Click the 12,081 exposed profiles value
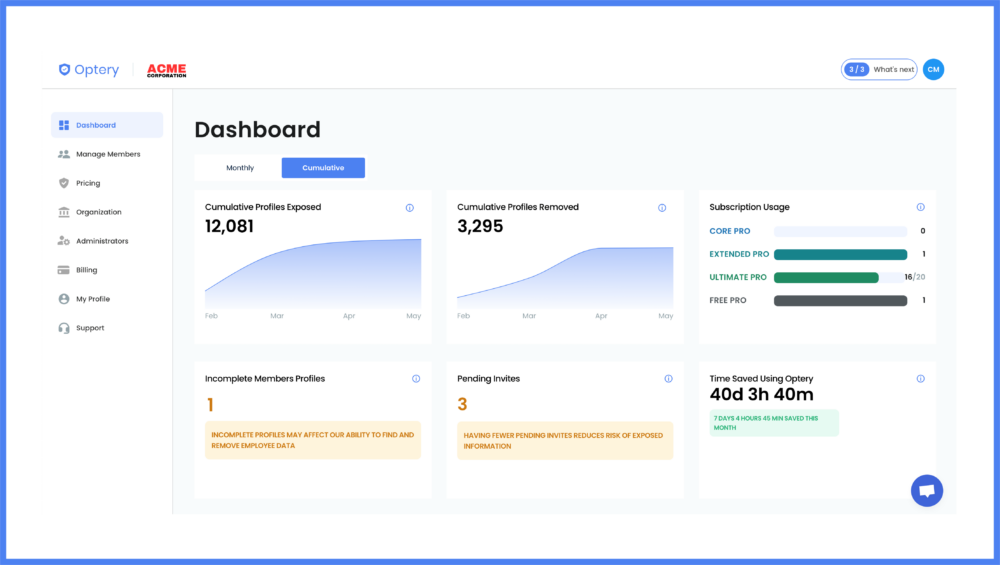Viewport: 1000px width, 565px height. click(229, 226)
